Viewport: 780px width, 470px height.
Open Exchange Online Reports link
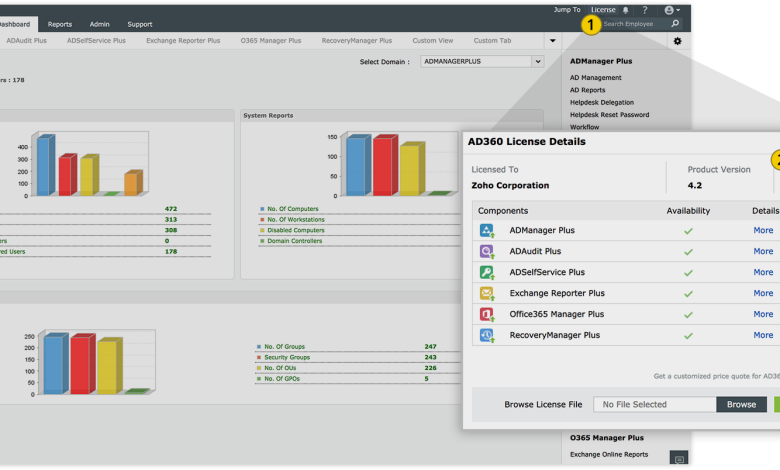click(609, 454)
